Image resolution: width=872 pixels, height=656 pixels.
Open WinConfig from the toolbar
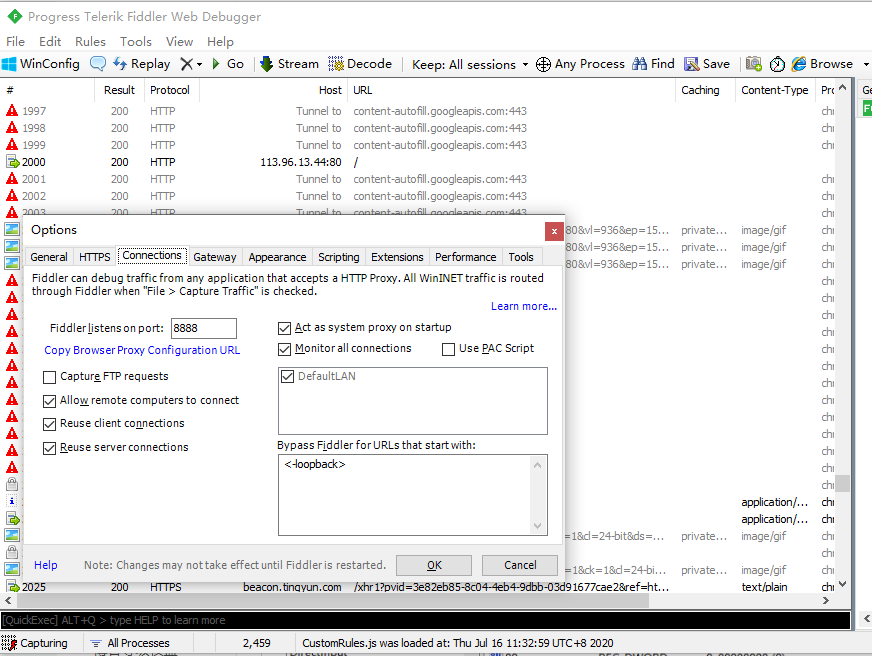click(41, 64)
